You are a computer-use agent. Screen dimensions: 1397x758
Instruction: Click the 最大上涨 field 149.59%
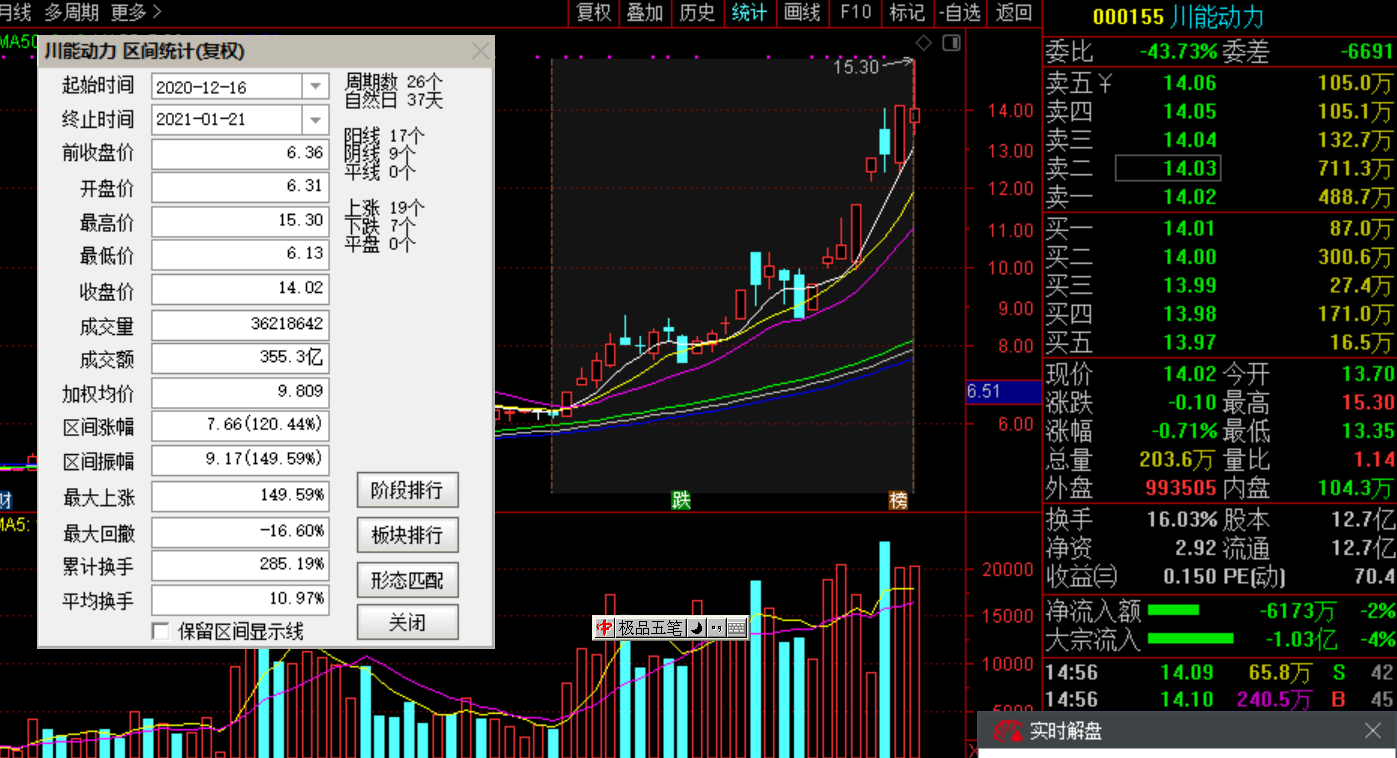tap(240, 496)
